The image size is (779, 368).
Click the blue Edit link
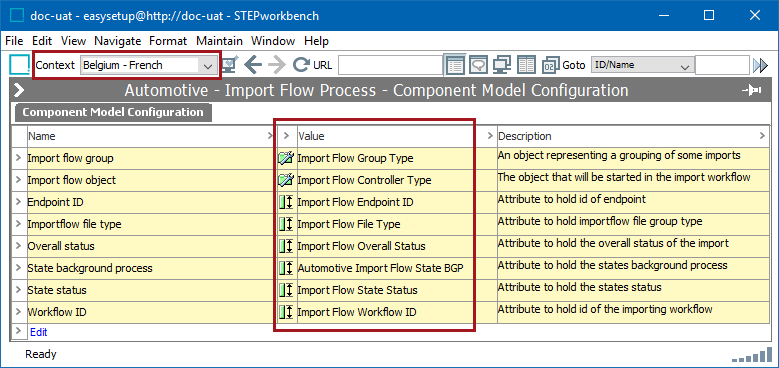[x=39, y=332]
